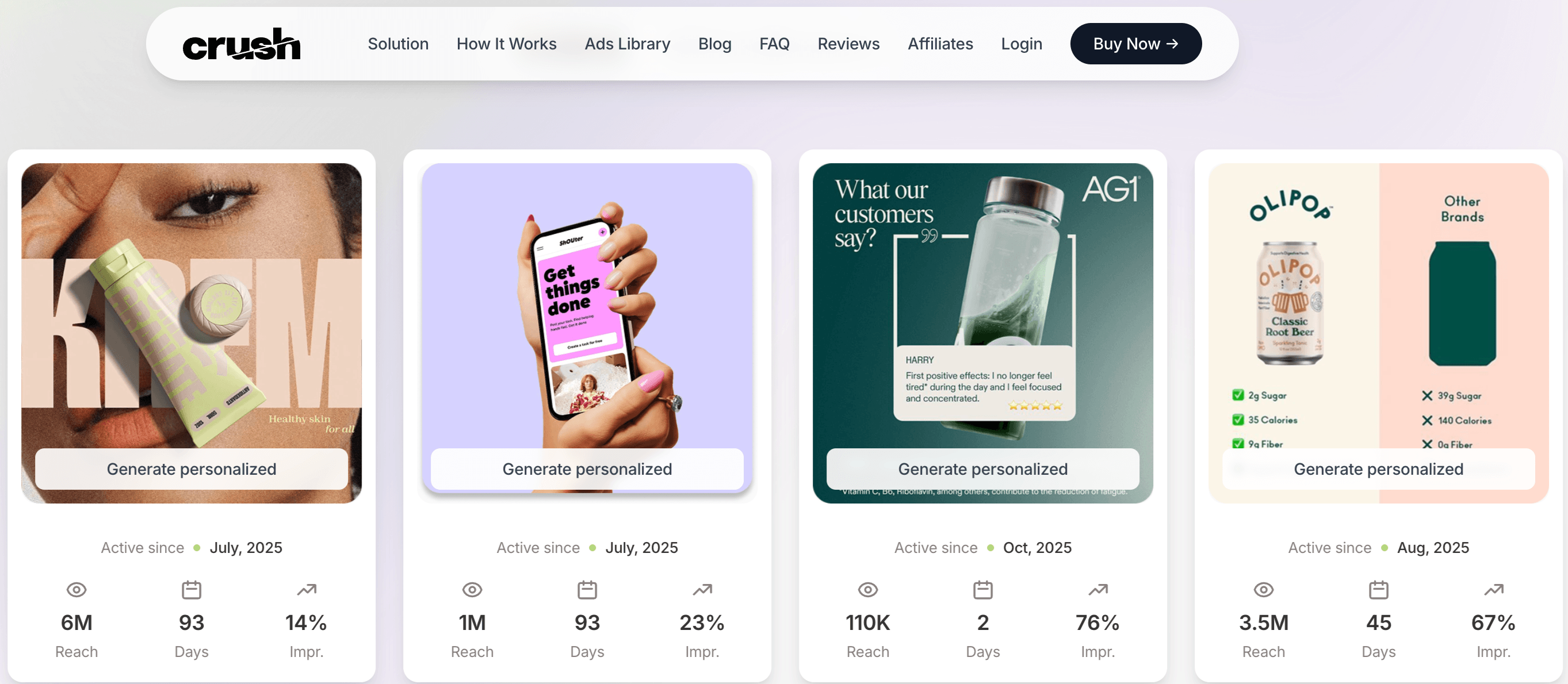Click the trending Impr. icon on KREM card

coord(306,589)
